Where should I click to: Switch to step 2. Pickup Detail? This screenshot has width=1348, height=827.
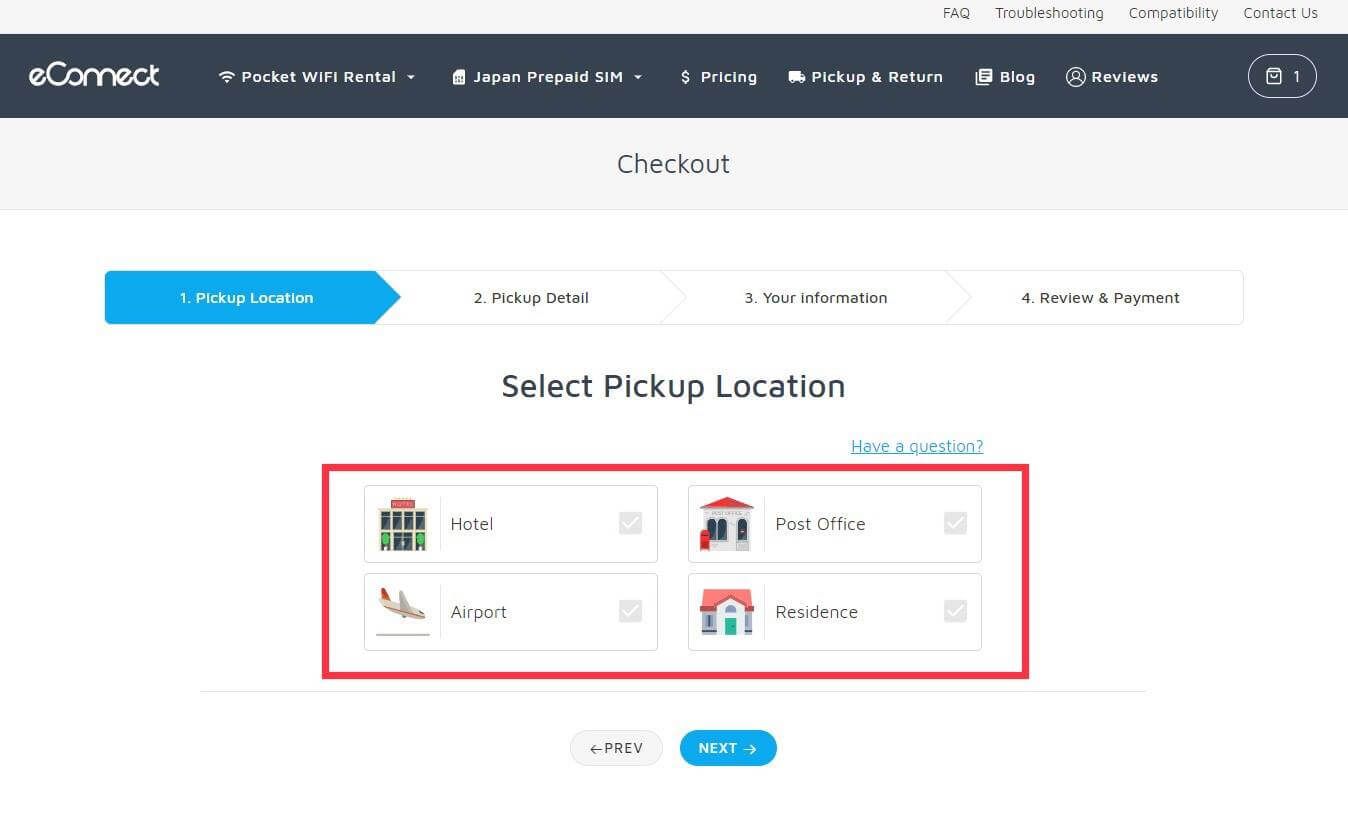click(531, 298)
